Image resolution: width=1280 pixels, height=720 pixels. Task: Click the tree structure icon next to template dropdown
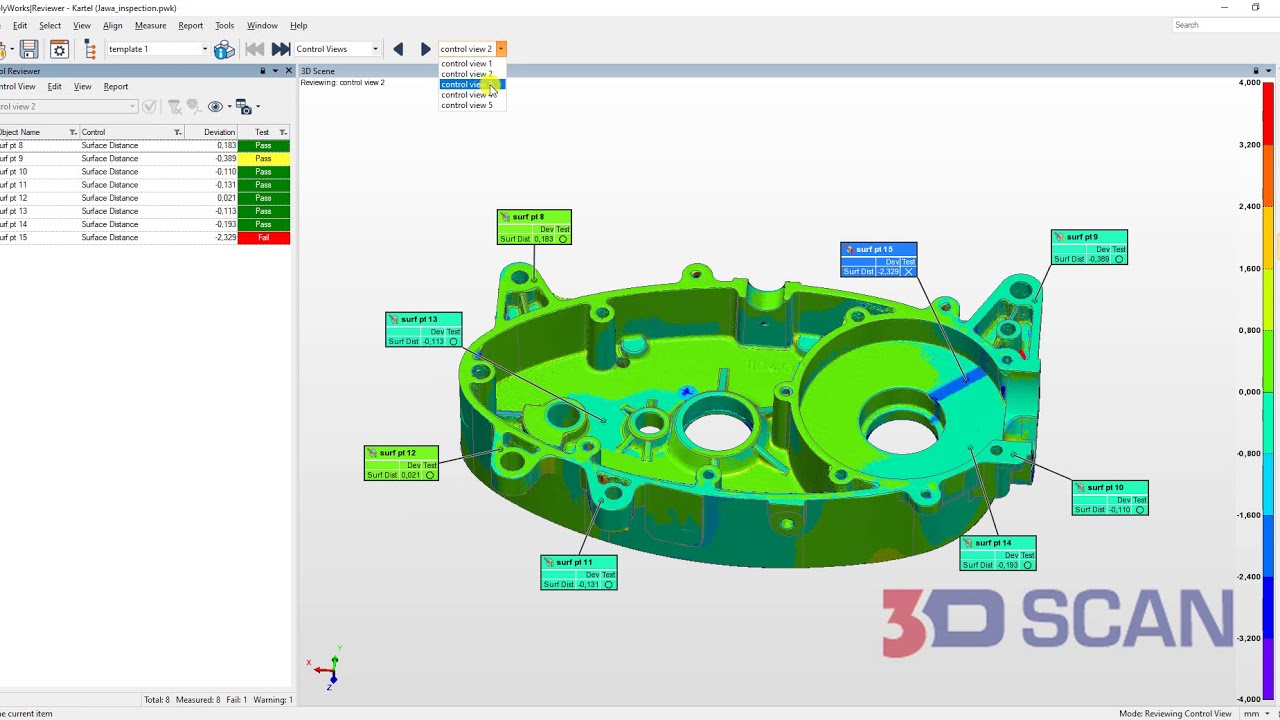[90, 49]
